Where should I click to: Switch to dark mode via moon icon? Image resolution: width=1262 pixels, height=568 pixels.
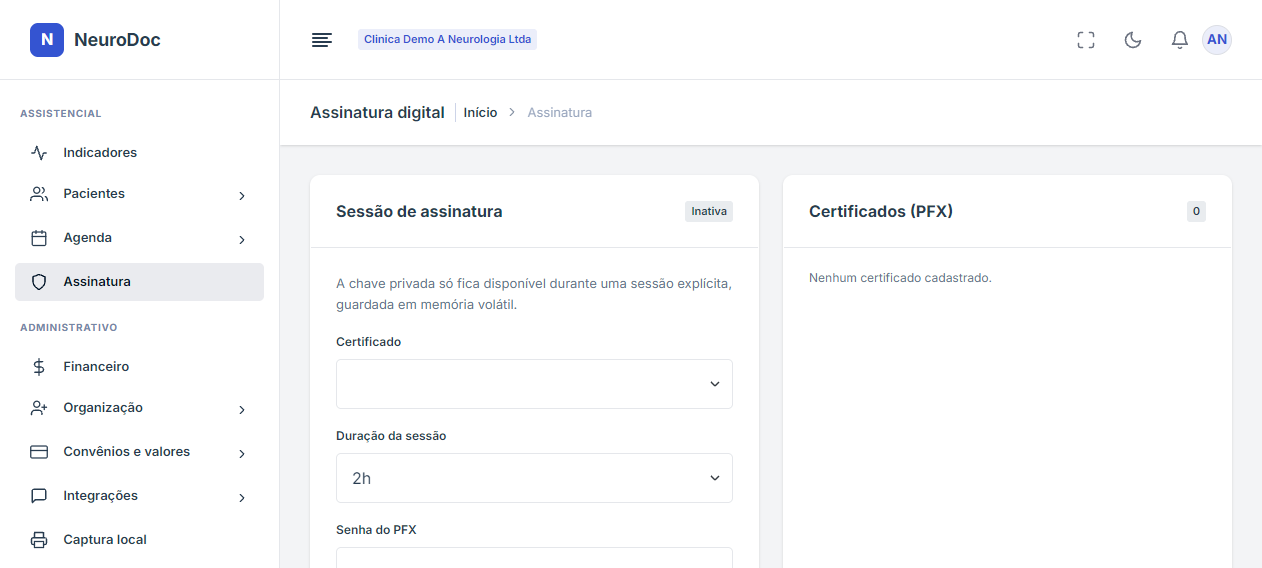click(1133, 40)
